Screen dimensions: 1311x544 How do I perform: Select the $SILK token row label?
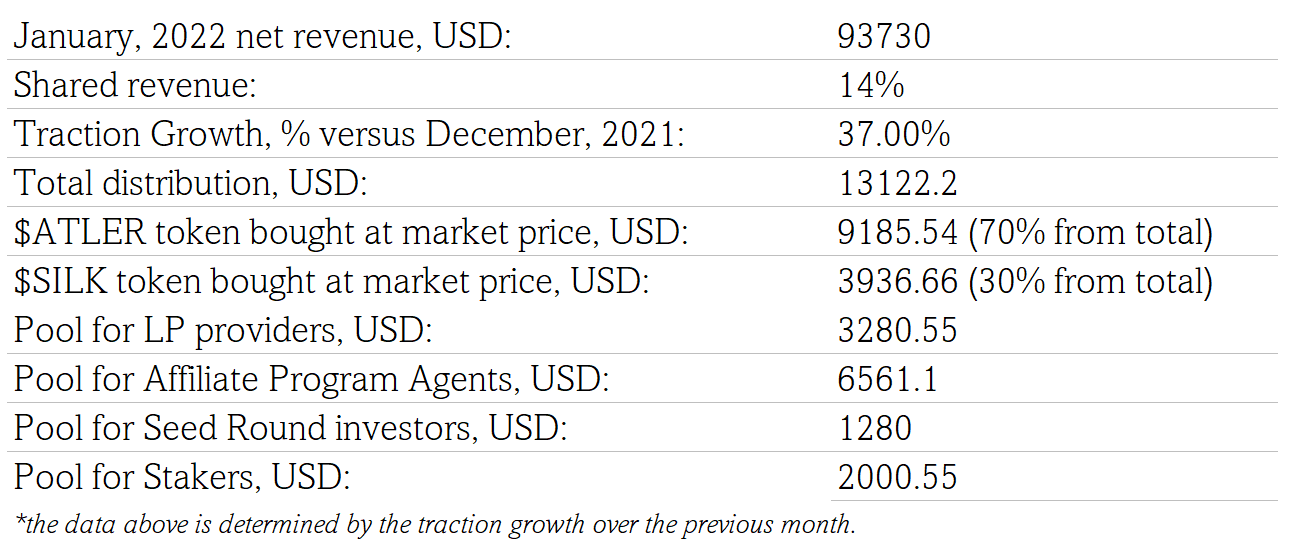(332, 281)
